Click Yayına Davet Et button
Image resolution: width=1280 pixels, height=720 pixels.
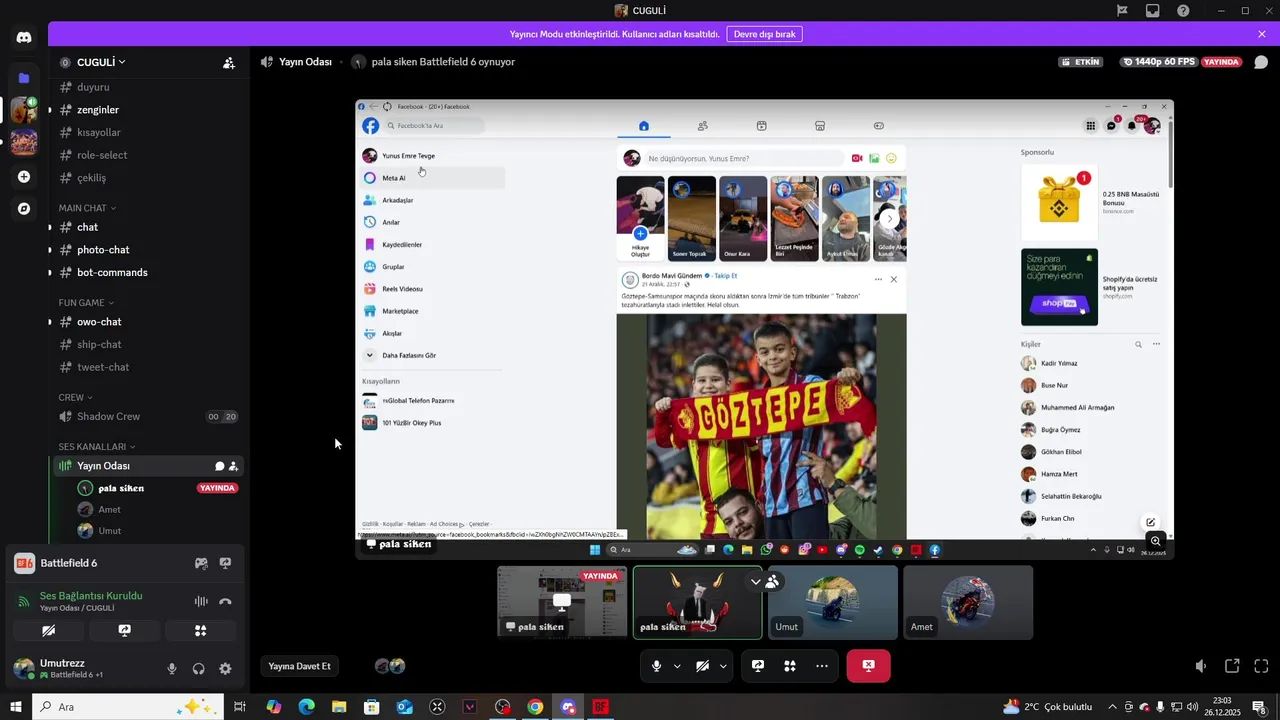[x=299, y=666]
